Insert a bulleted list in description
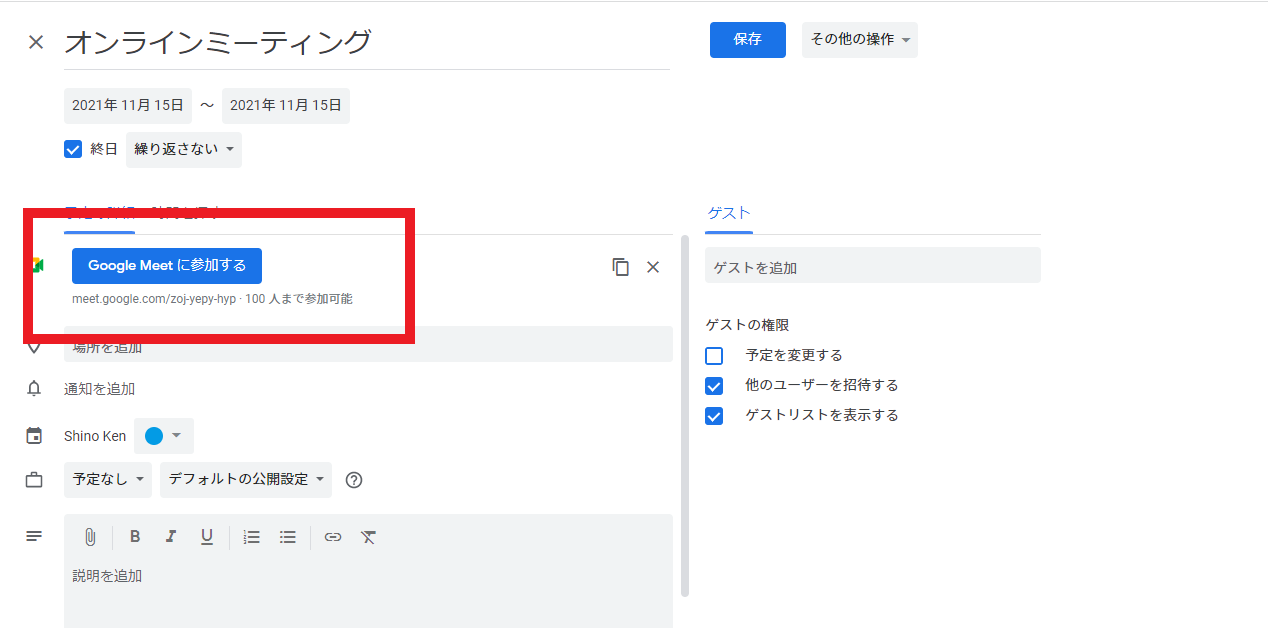 [288, 537]
